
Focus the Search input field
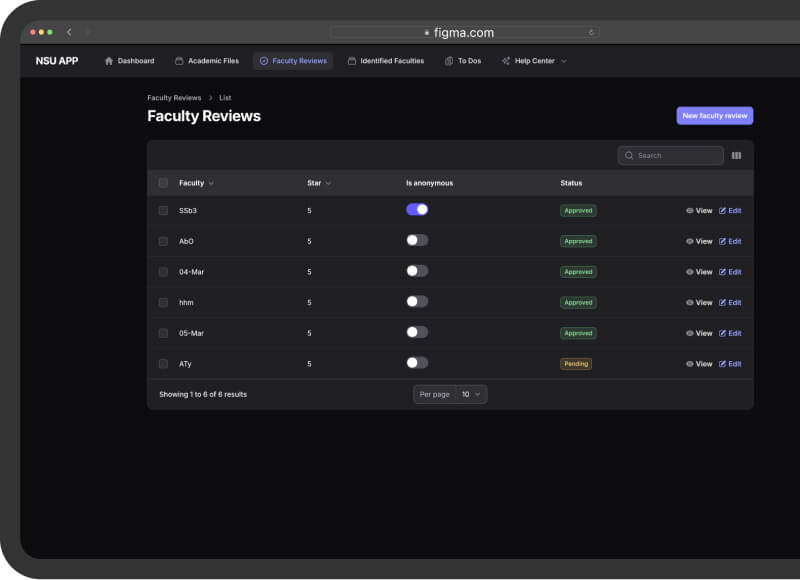(676, 156)
